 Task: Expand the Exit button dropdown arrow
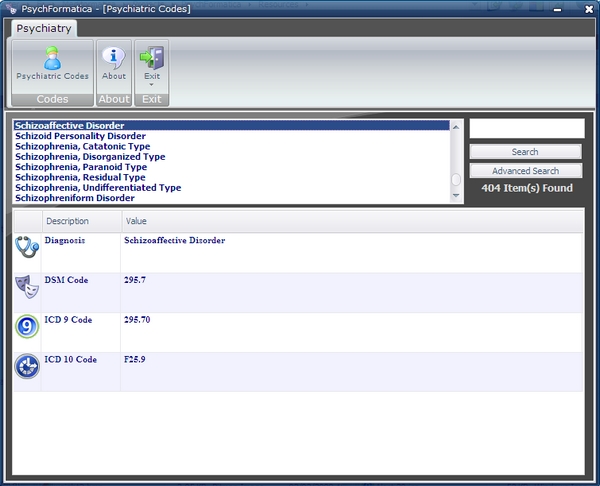pyautogui.click(x=152, y=85)
